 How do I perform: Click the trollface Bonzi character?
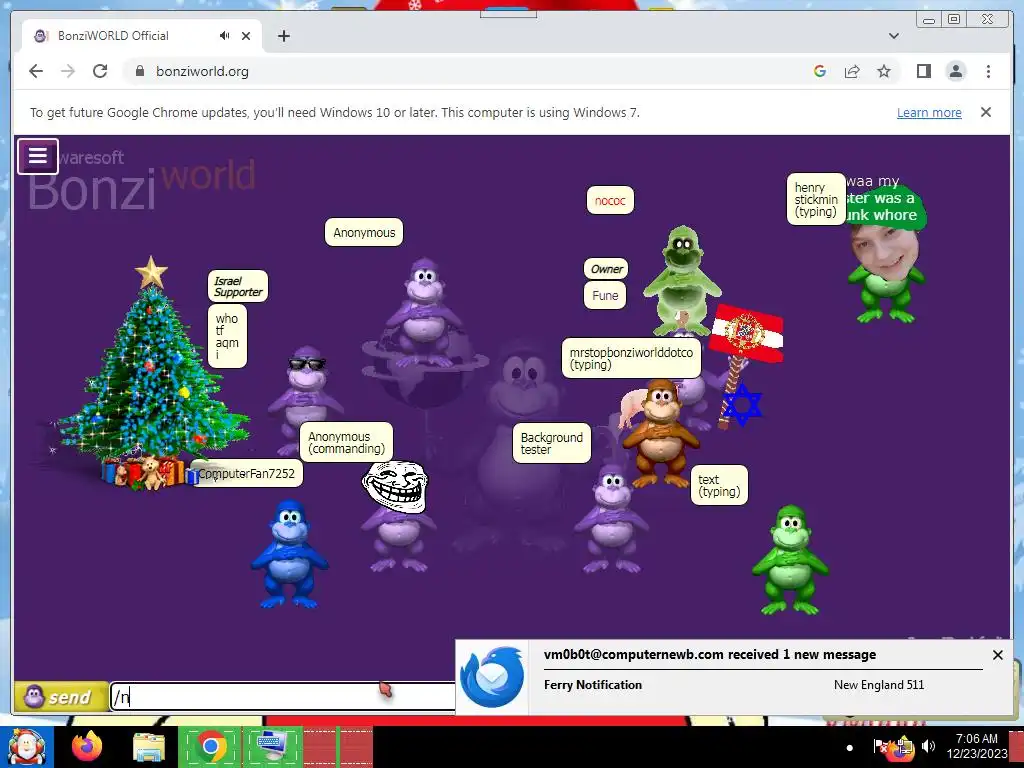click(x=396, y=516)
